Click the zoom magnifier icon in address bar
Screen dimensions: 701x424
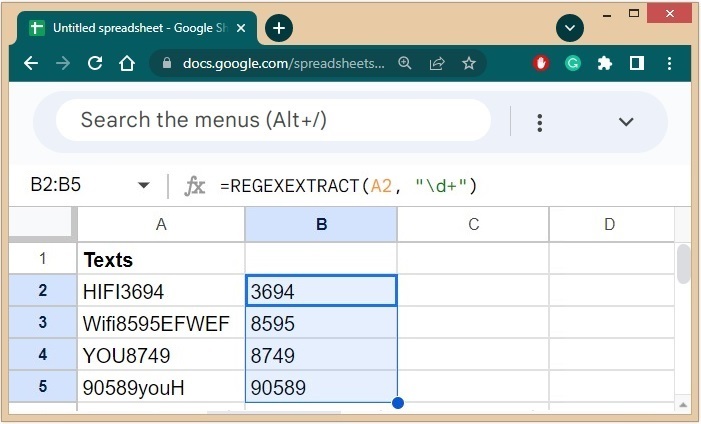pos(405,63)
